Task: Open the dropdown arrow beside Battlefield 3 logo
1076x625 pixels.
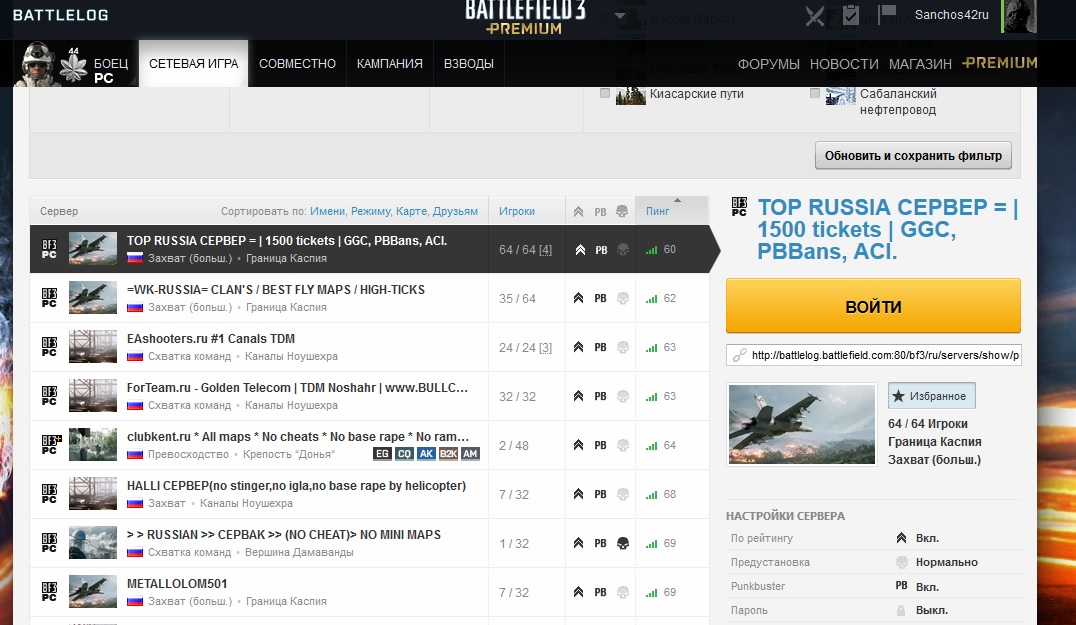Action: coord(620,16)
